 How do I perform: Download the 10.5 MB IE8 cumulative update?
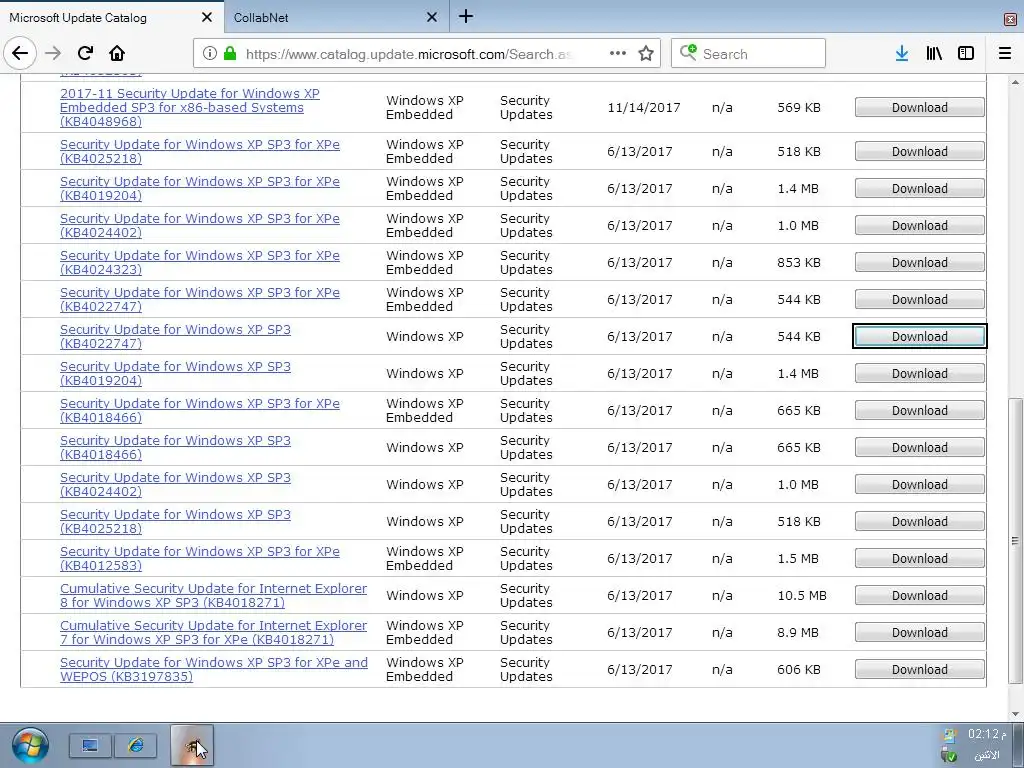coord(920,596)
